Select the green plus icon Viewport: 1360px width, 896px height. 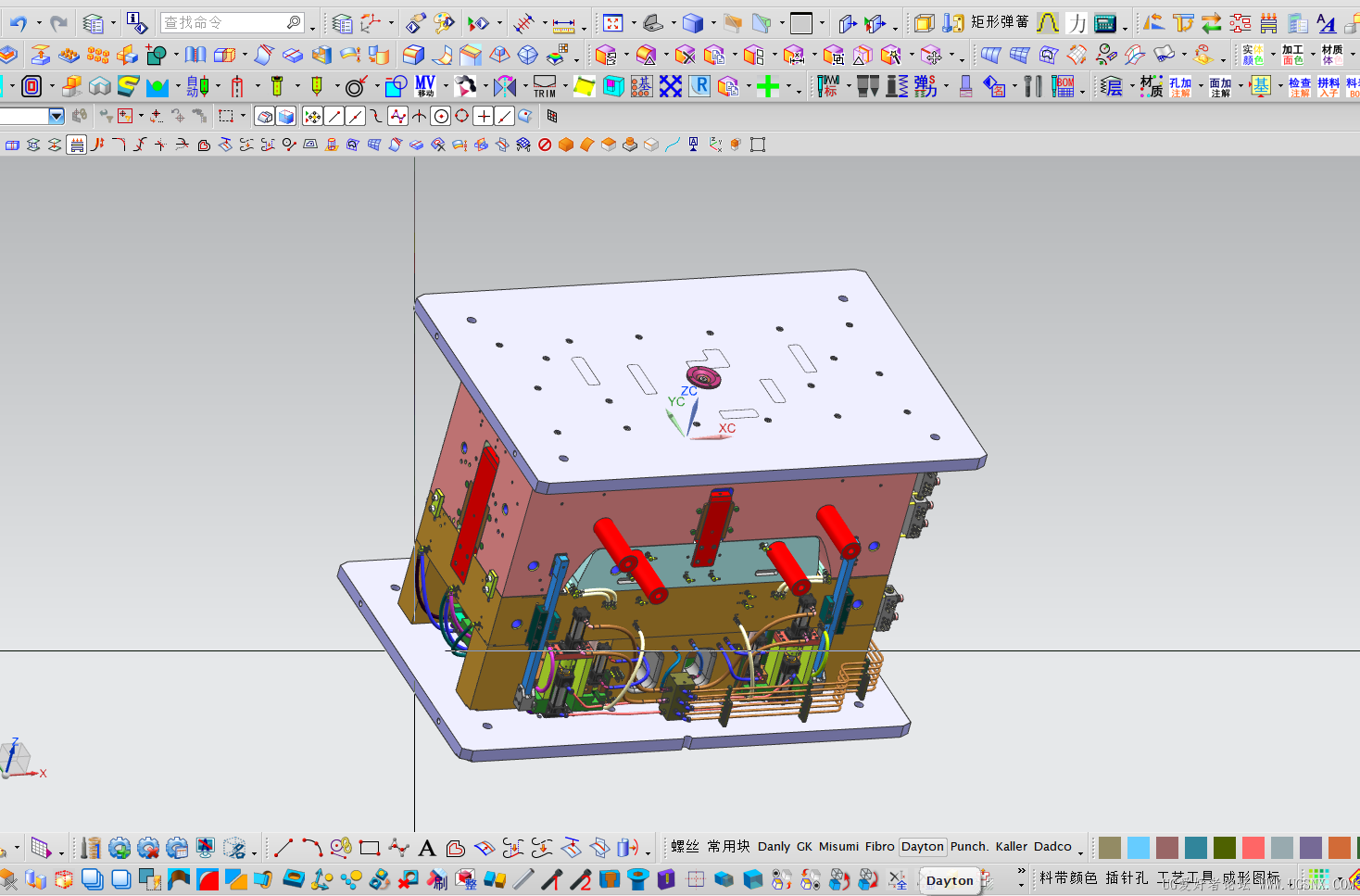coord(767,86)
